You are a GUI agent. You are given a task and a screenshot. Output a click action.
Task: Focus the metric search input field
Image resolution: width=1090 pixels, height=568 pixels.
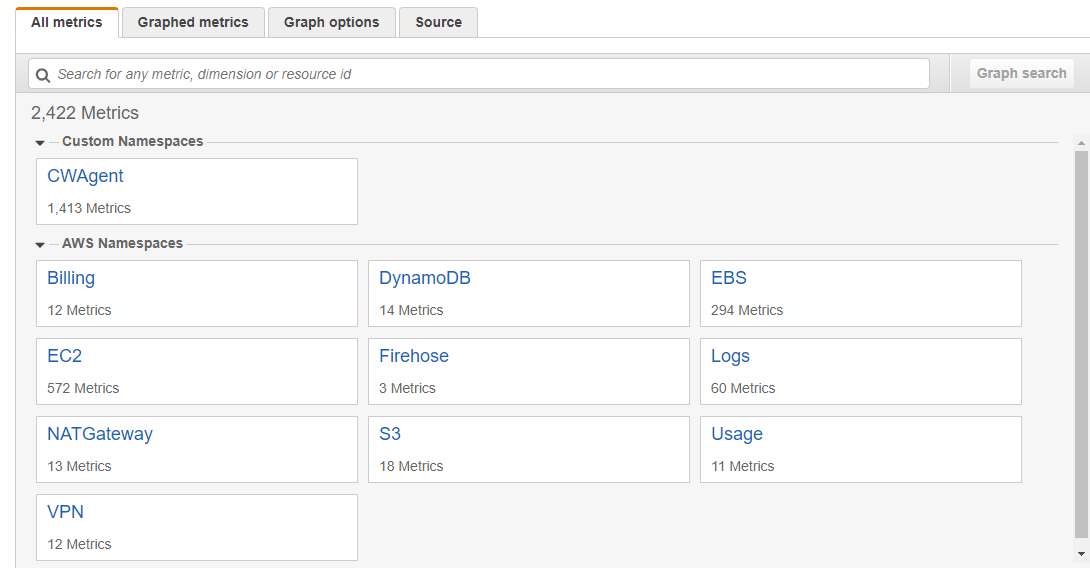(490, 74)
